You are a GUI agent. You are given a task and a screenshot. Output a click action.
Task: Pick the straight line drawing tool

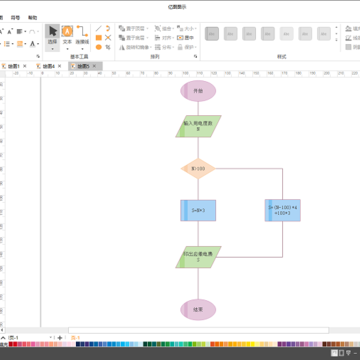pyautogui.click(x=99, y=28)
